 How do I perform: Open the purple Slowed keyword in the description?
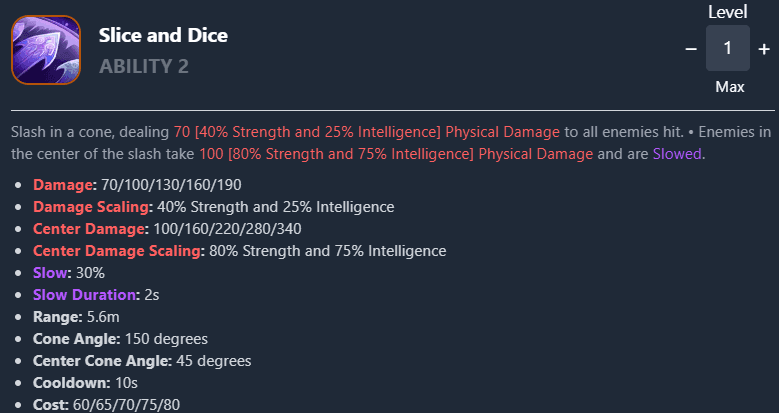click(678, 154)
